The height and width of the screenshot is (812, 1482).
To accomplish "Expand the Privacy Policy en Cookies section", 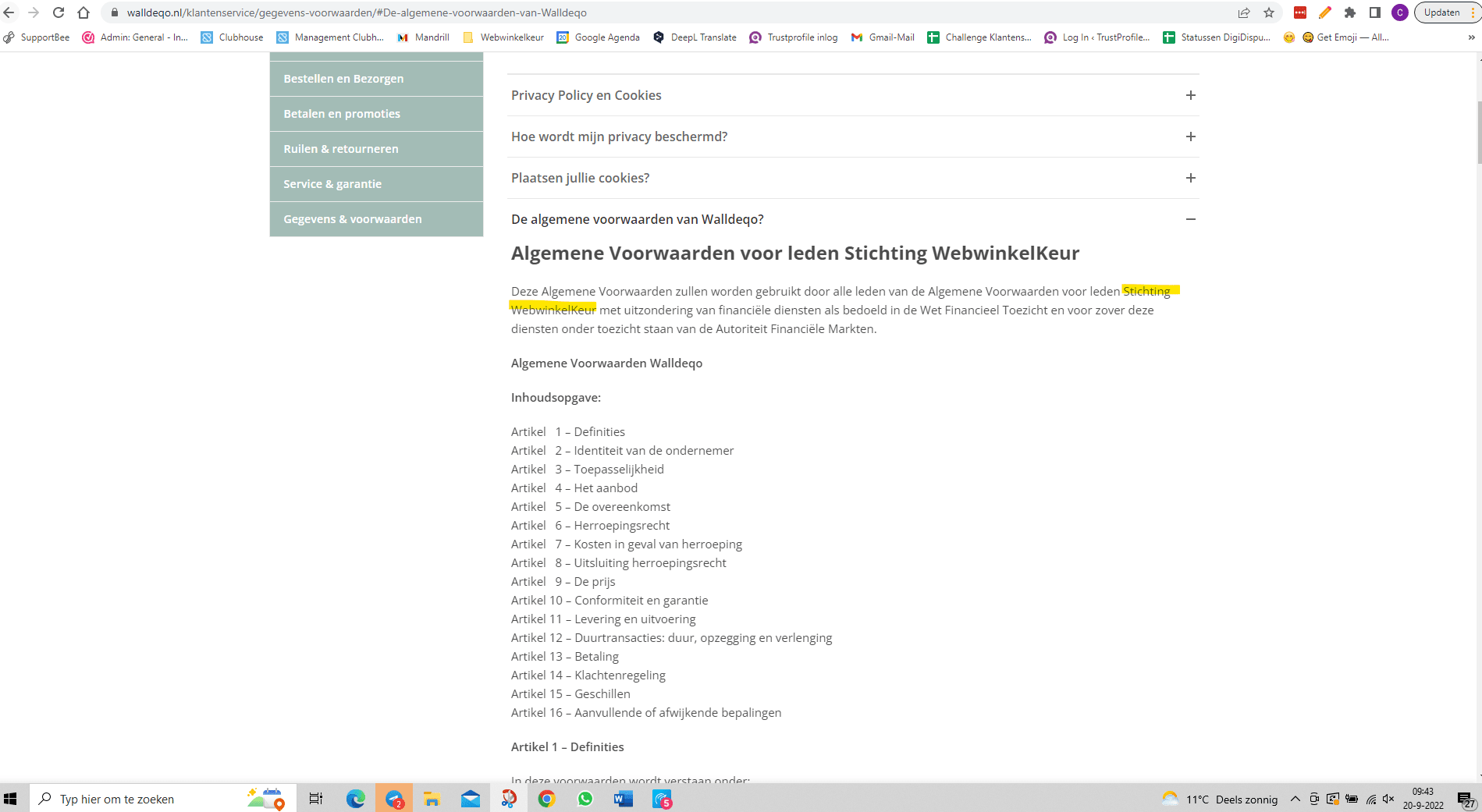I will click(x=1190, y=95).
